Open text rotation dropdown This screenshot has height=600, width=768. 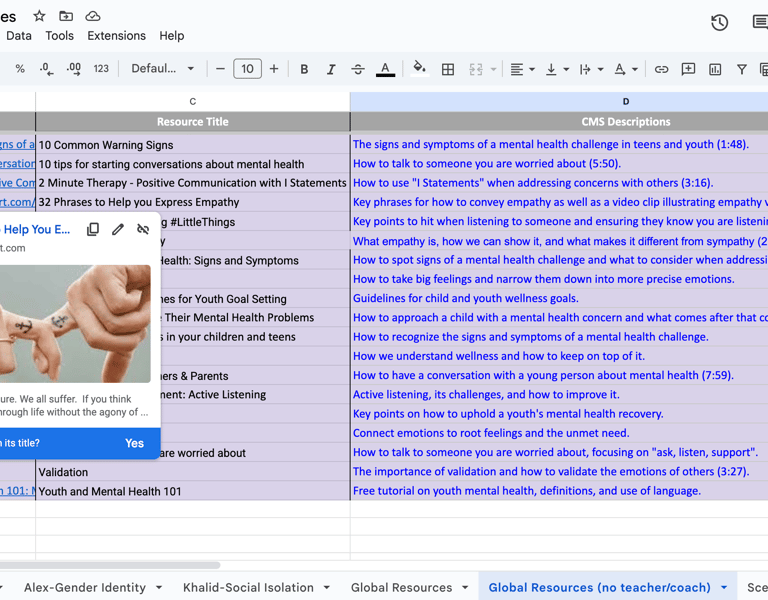point(625,69)
